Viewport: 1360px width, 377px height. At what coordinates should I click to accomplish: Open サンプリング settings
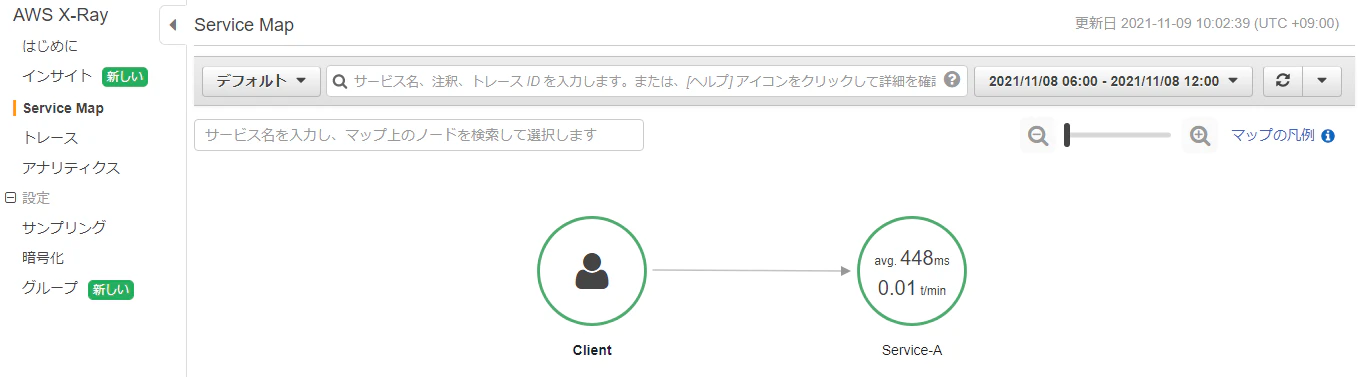click(64, 227)
